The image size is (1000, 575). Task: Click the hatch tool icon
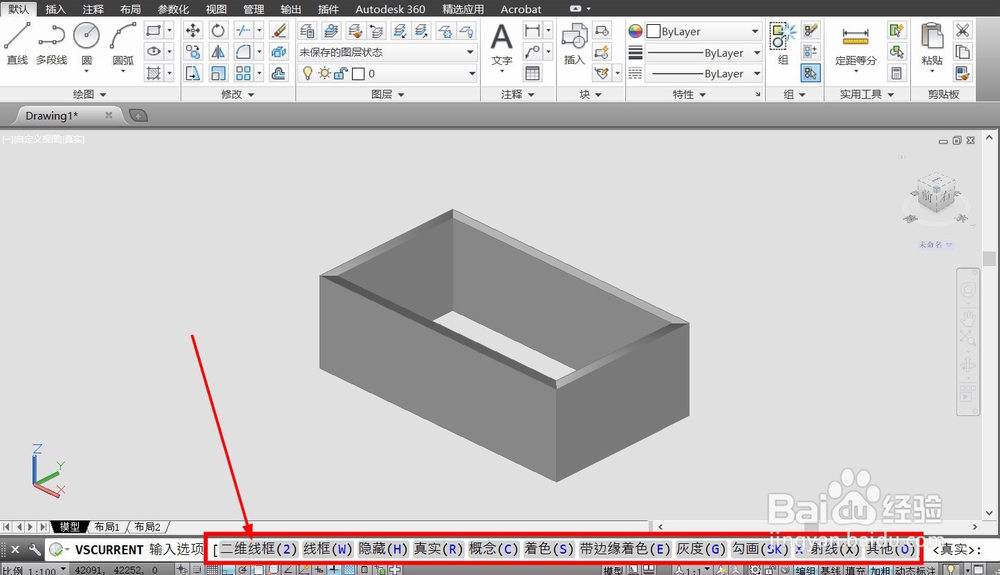point(153,73)
